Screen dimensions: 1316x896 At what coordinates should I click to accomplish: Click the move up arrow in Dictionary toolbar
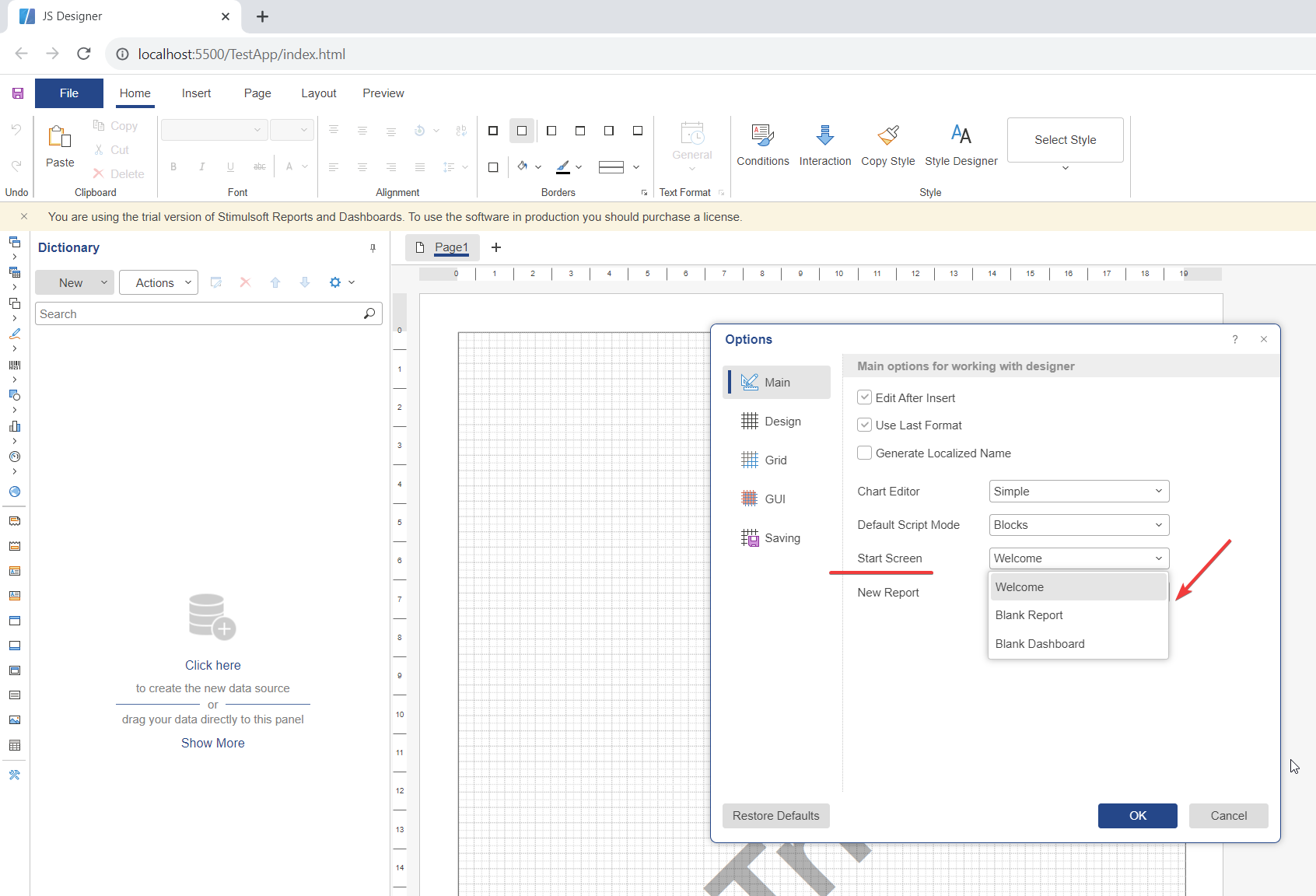point(275,282)
